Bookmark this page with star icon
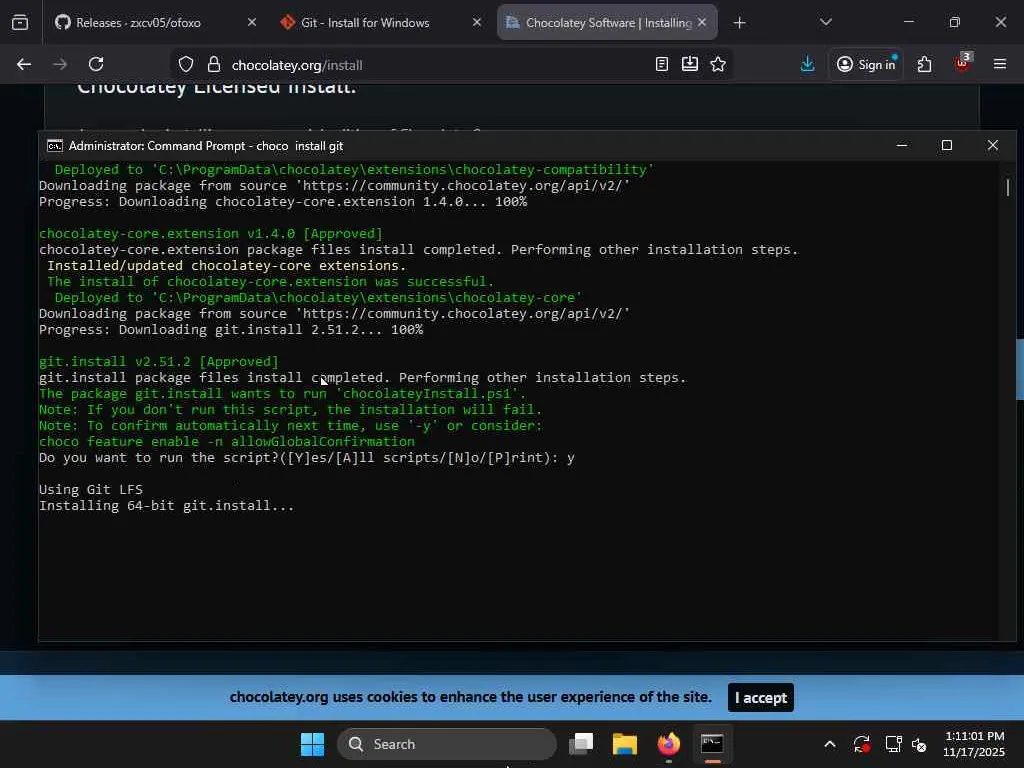This screenshot has width=1024, height=768. pyautogui.click(x=718, y=64)
